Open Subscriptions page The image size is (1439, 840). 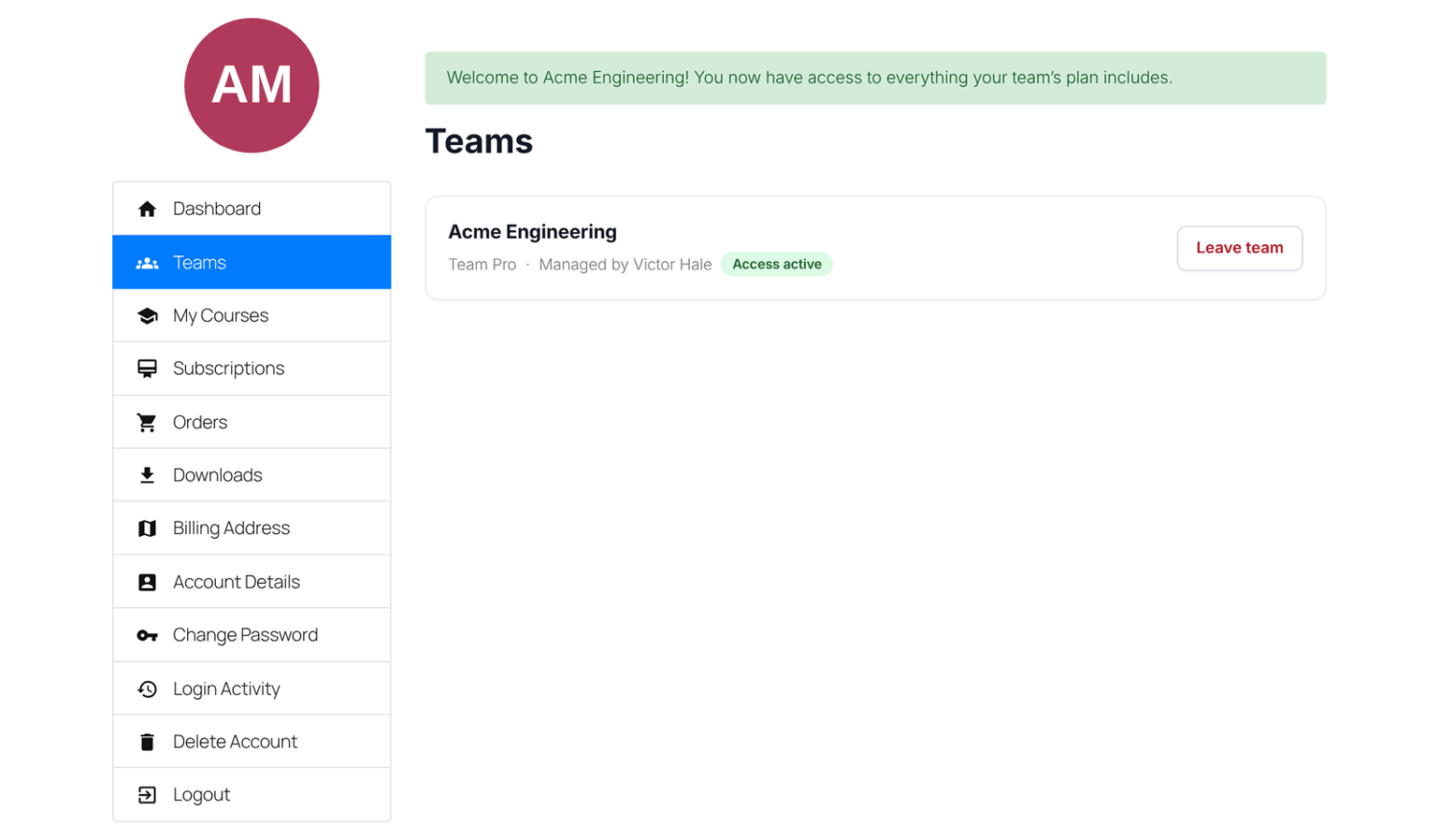pos(251,368)
